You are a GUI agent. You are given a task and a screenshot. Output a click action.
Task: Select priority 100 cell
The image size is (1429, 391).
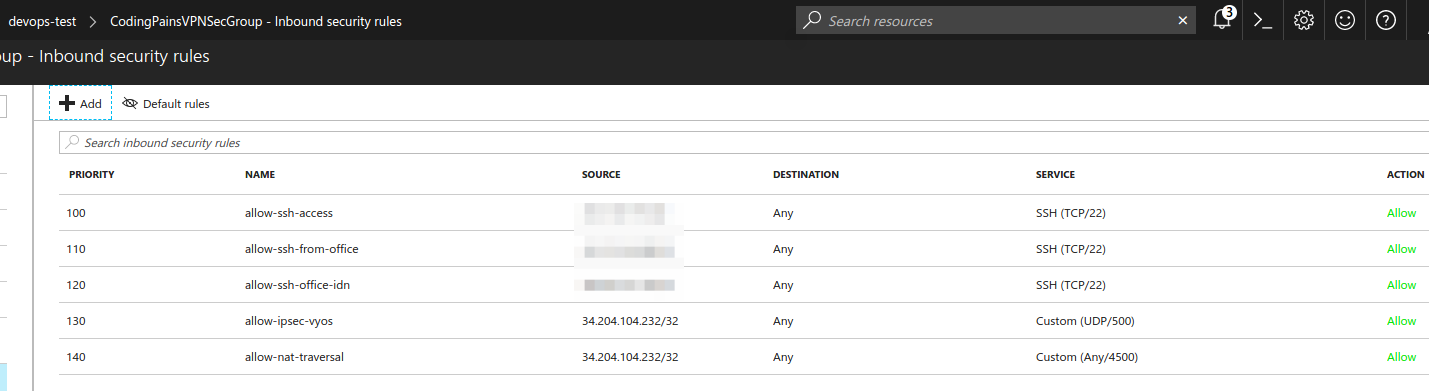tap(76, 213)
